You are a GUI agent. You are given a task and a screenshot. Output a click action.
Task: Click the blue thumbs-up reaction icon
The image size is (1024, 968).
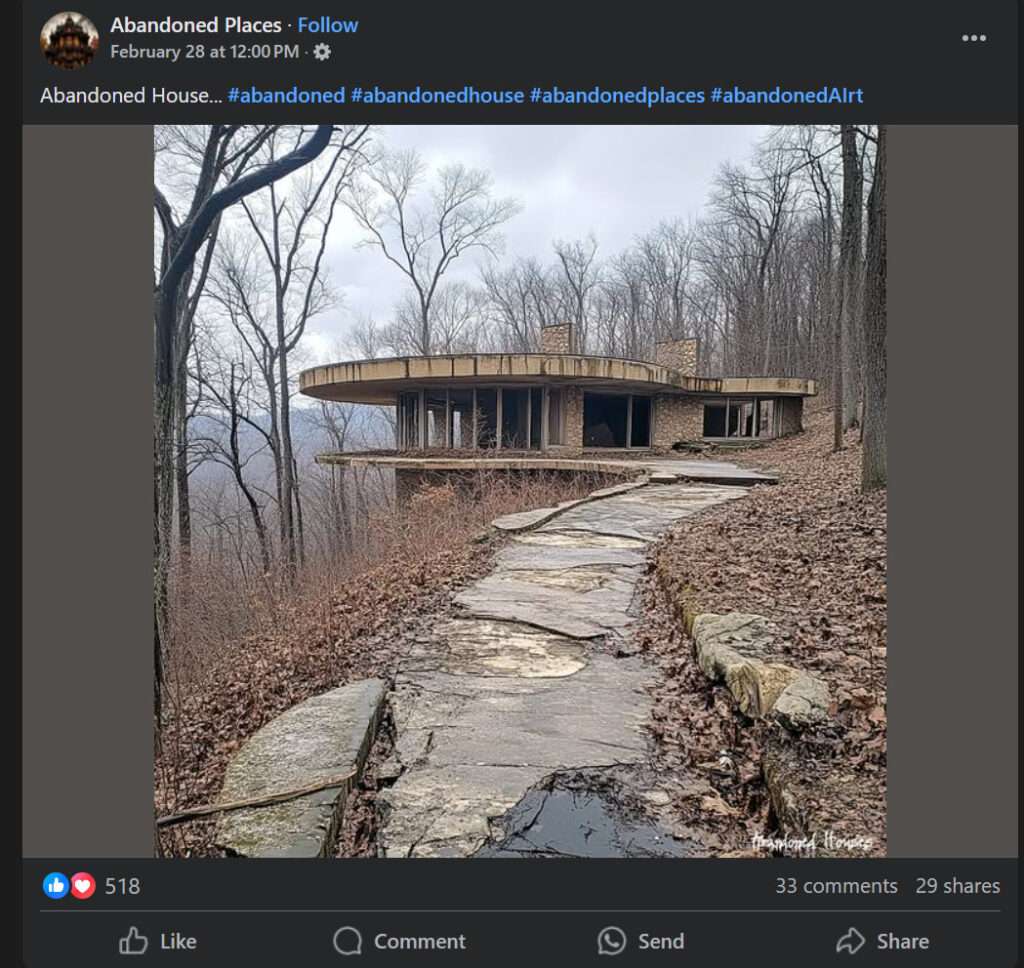[56, 886]
